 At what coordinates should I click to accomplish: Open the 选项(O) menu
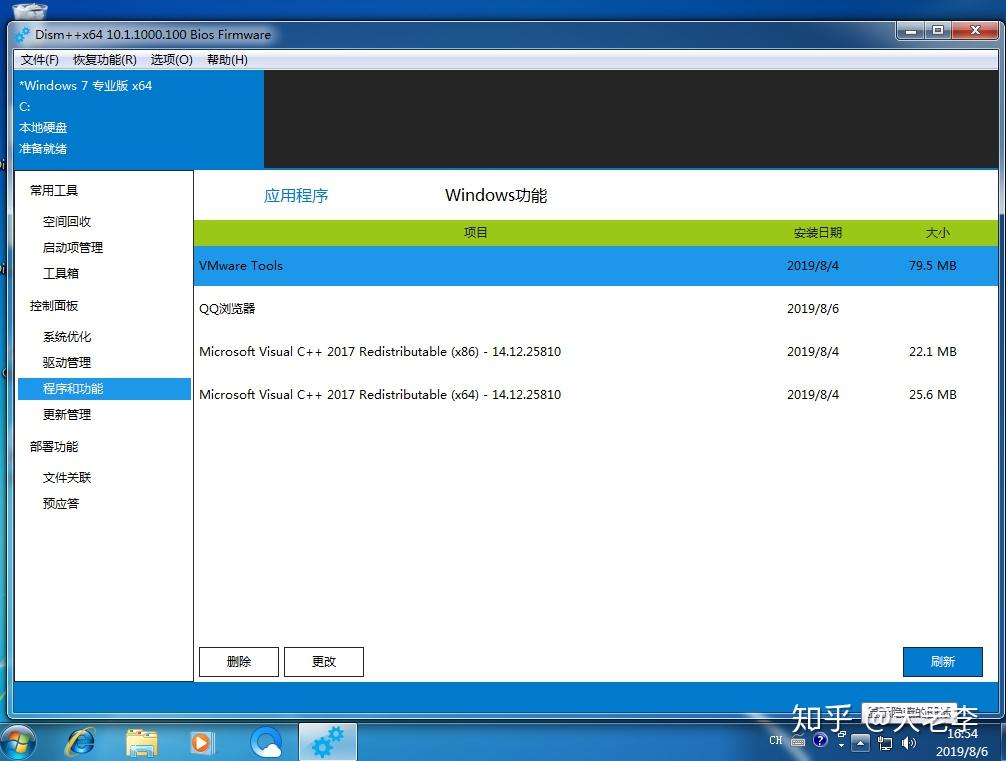[x=171, y=60]
